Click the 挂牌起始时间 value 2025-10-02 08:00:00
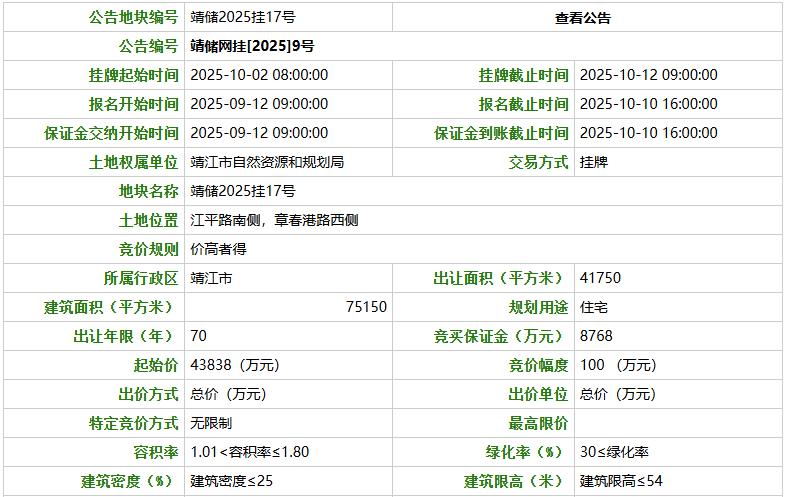The image size is (785, 497). (259, 75)
